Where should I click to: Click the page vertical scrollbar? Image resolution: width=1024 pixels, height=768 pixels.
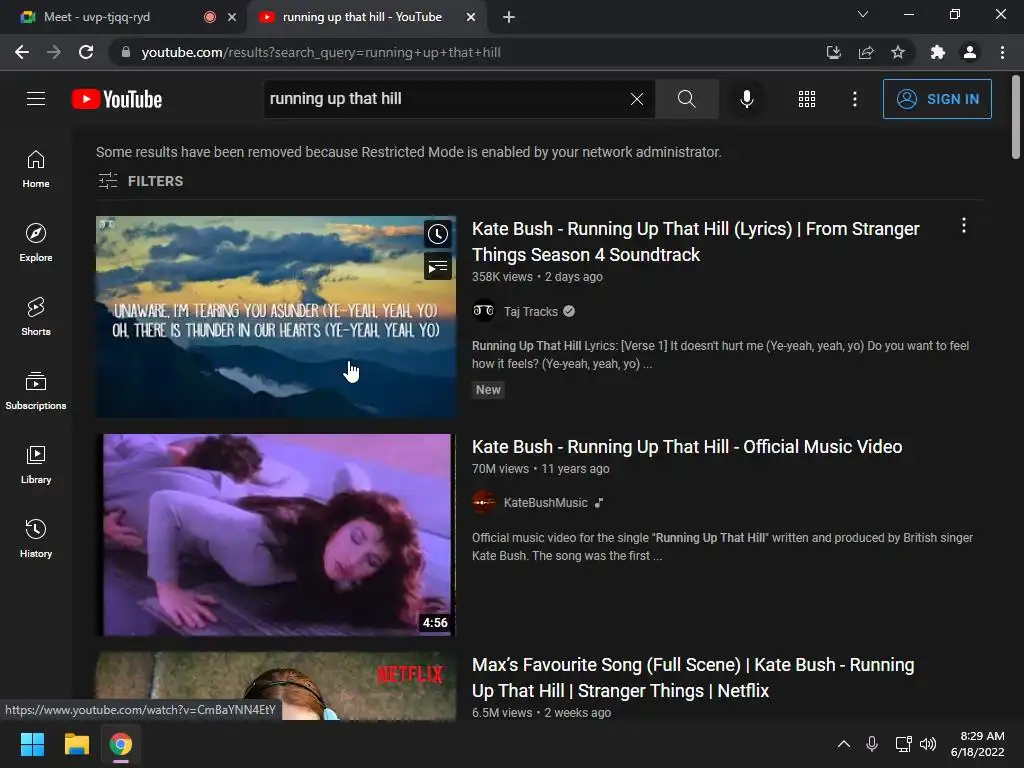1016,118
